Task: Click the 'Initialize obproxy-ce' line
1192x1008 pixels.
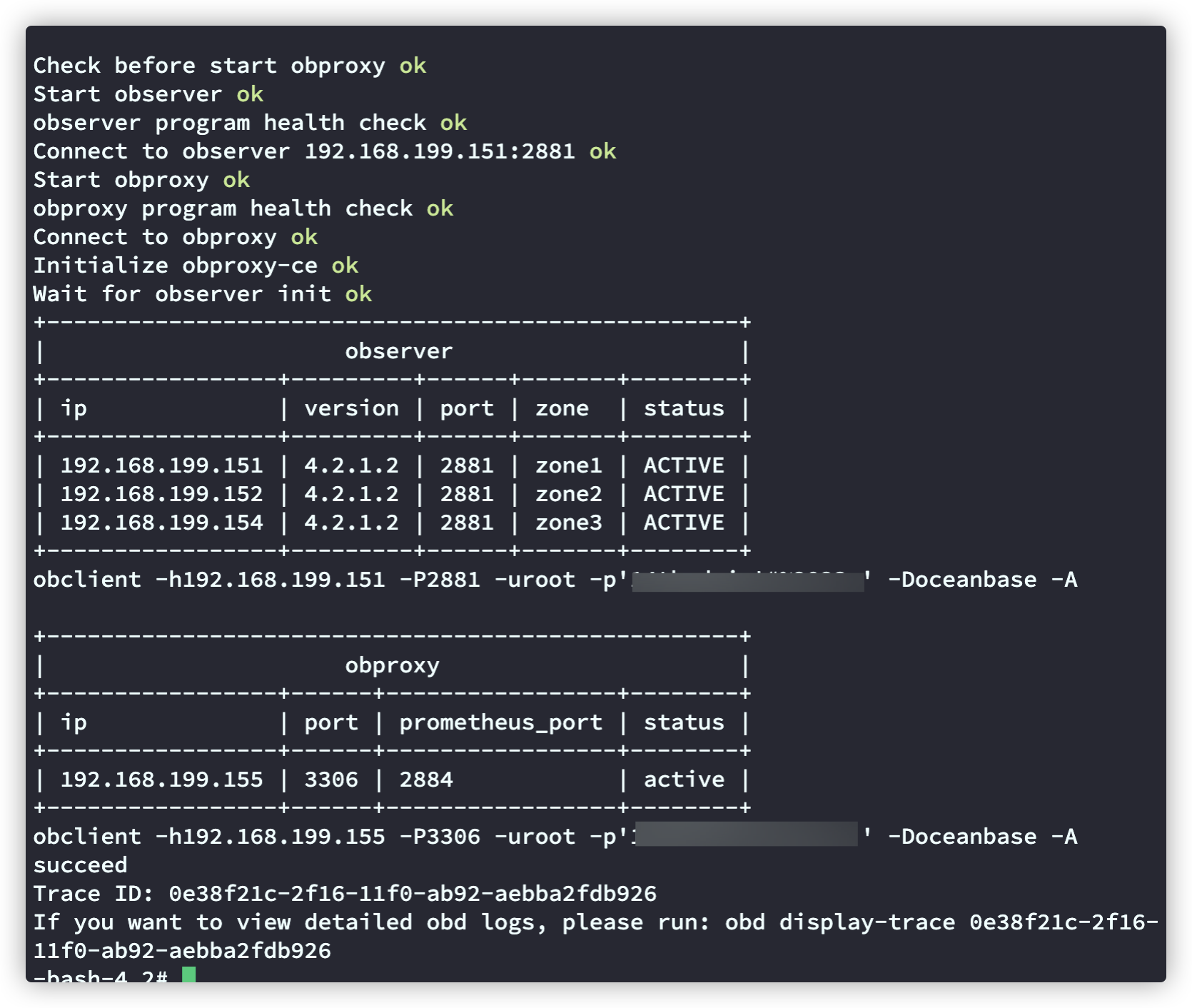Action: pos(196,266)
